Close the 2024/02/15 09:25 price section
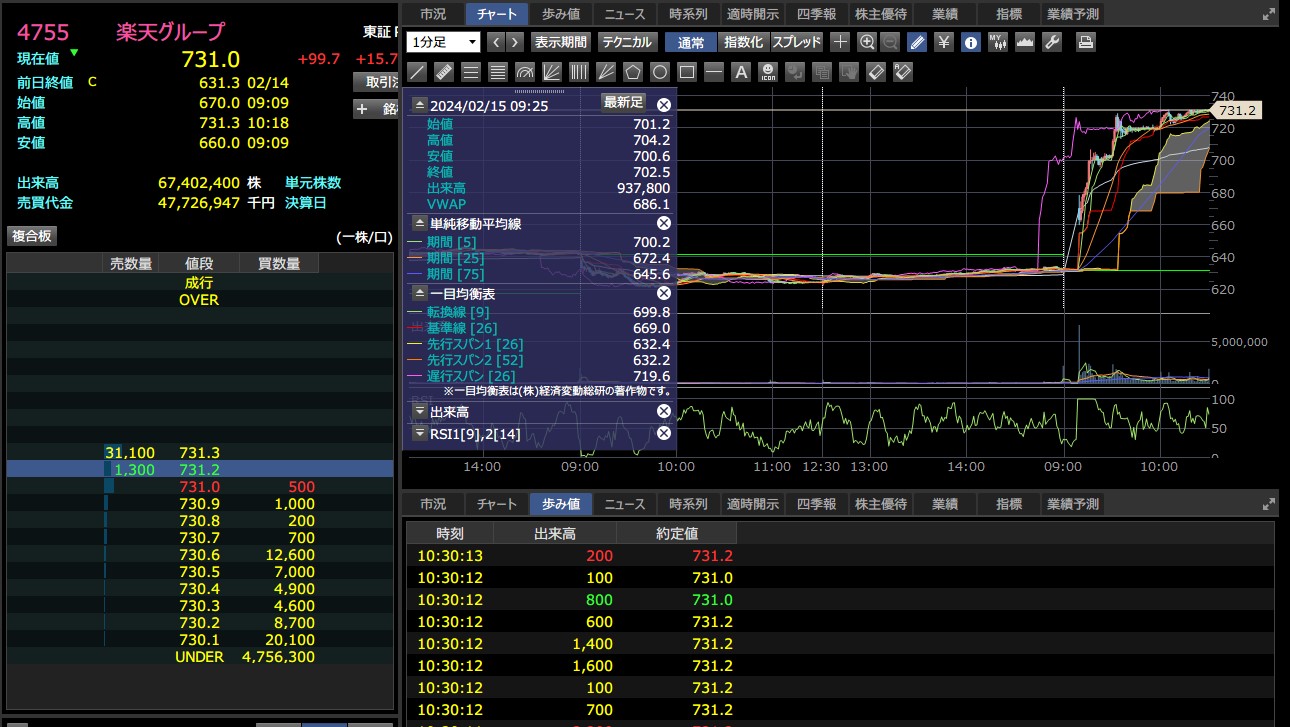Viewport: 1290px width, 727px height. pyautogui.click(x=663, y=104)
